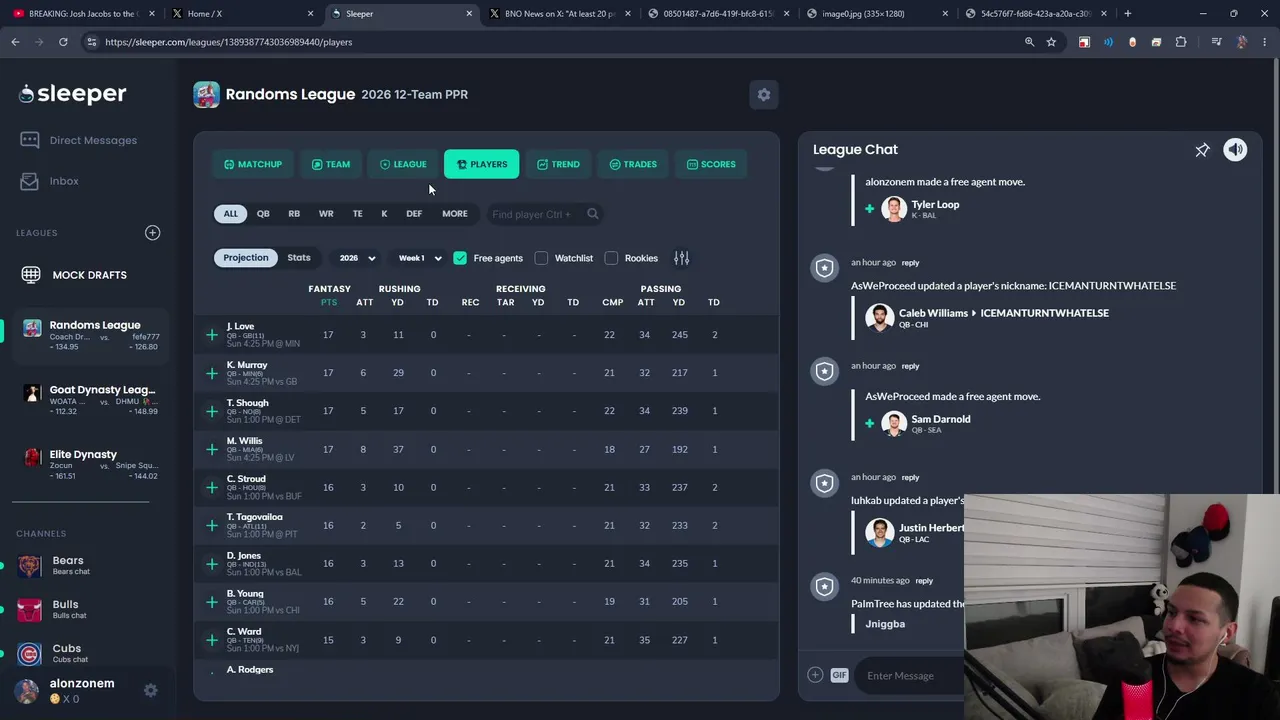
Task: Reply to the 40 minutes ago message
Action: tap(924, 581)
